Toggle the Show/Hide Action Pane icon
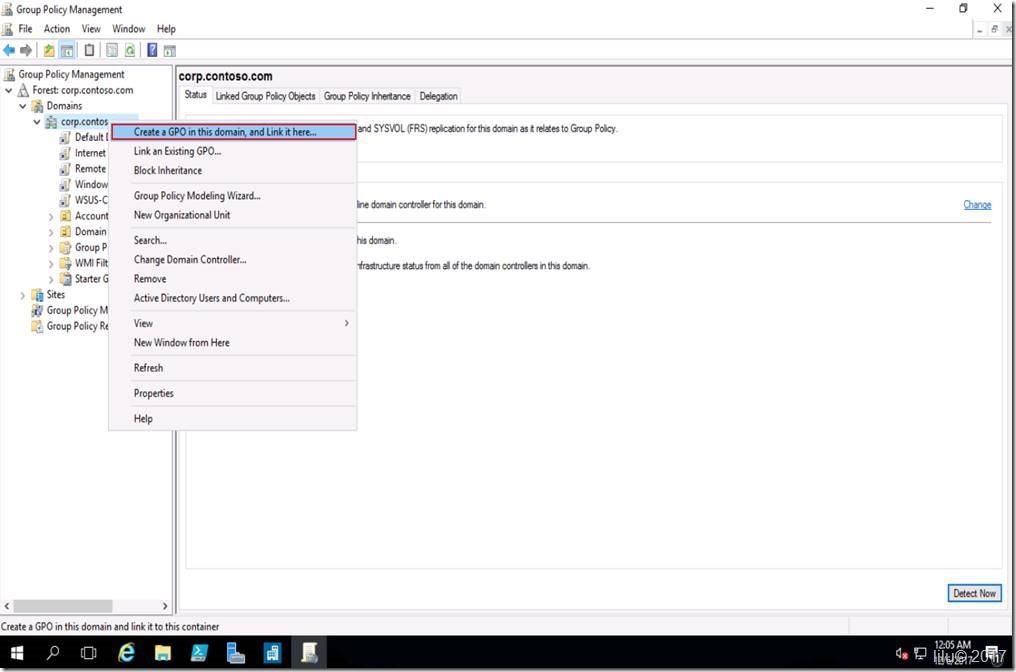 pyautogui.click(x=170, y=51)
